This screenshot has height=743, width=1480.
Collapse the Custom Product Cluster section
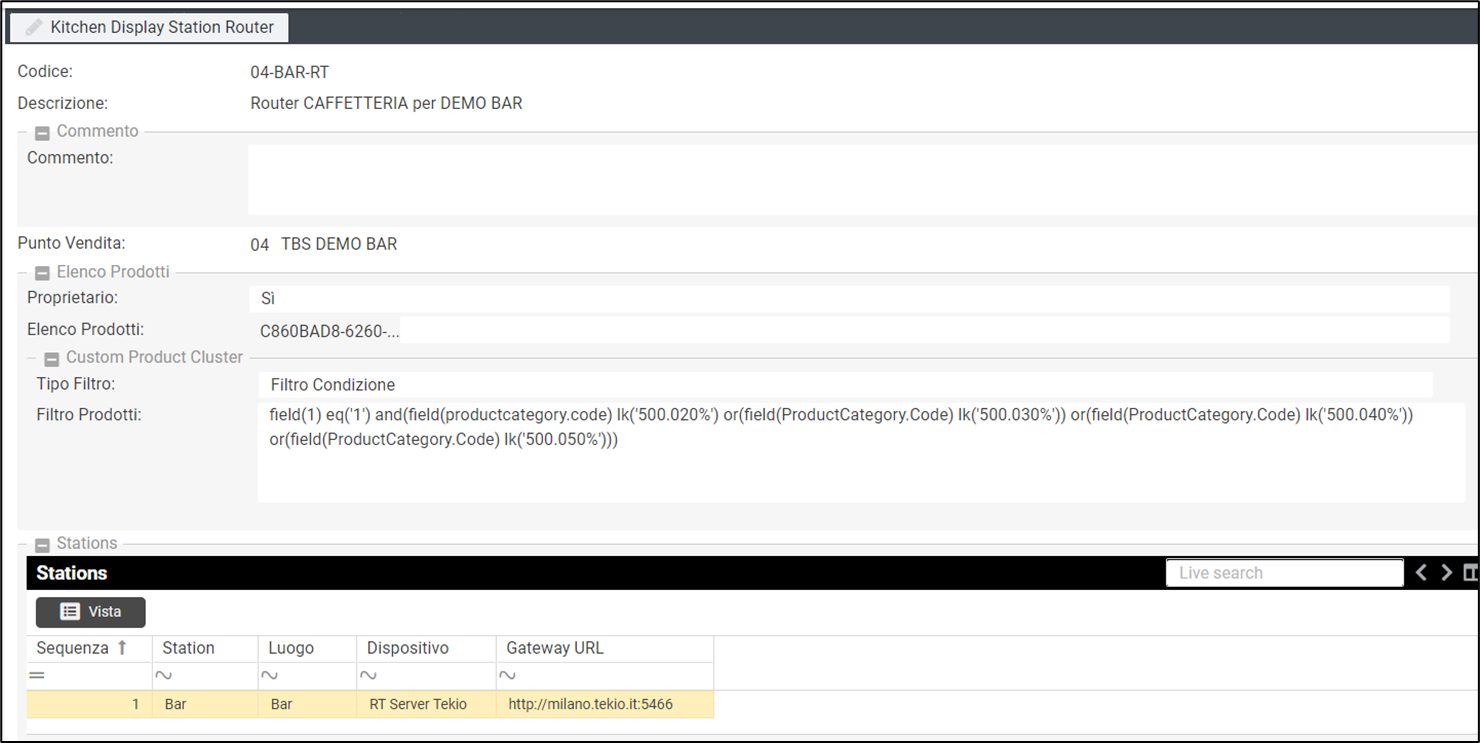click(52, 359)
